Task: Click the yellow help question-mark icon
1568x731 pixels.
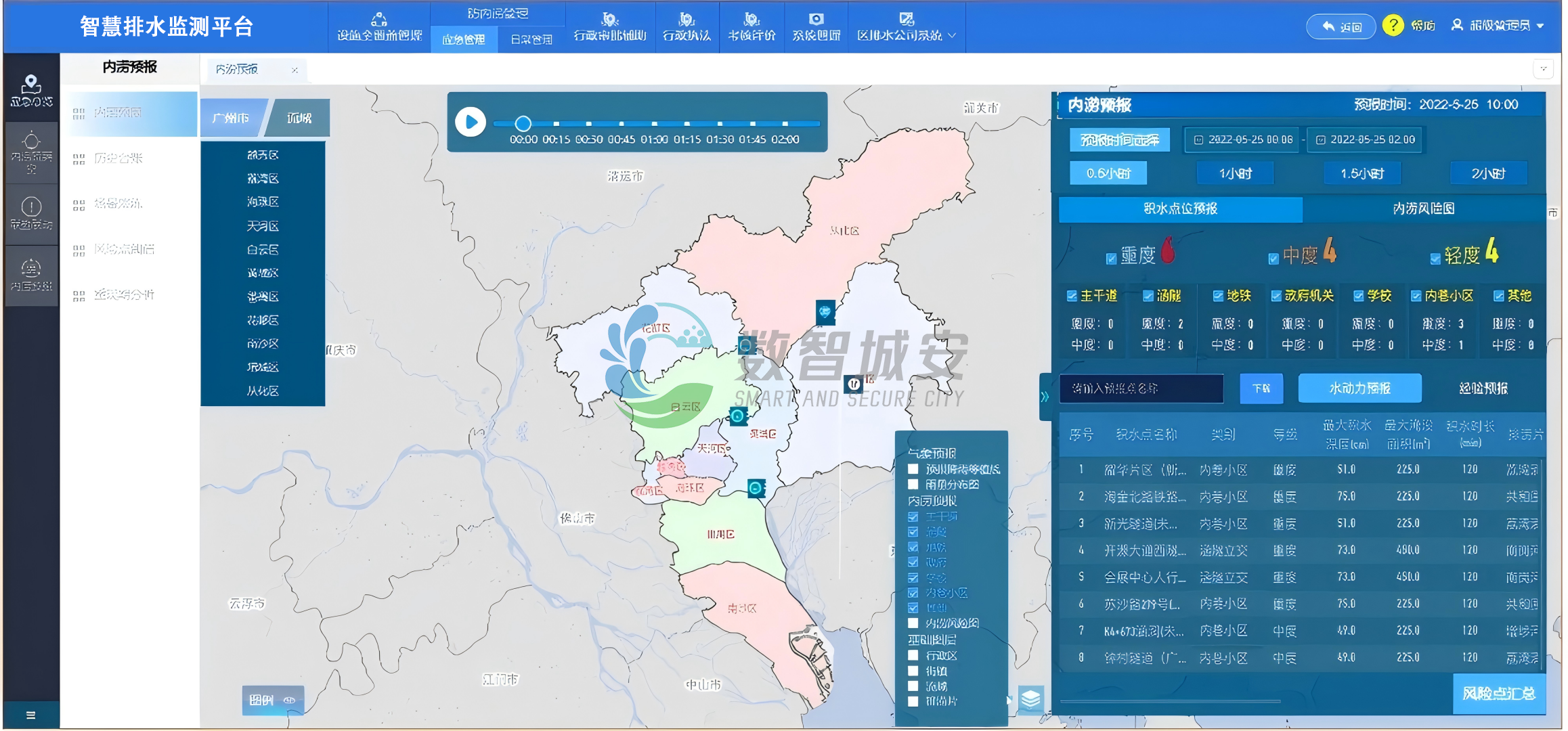Action: pos(1393,26)
